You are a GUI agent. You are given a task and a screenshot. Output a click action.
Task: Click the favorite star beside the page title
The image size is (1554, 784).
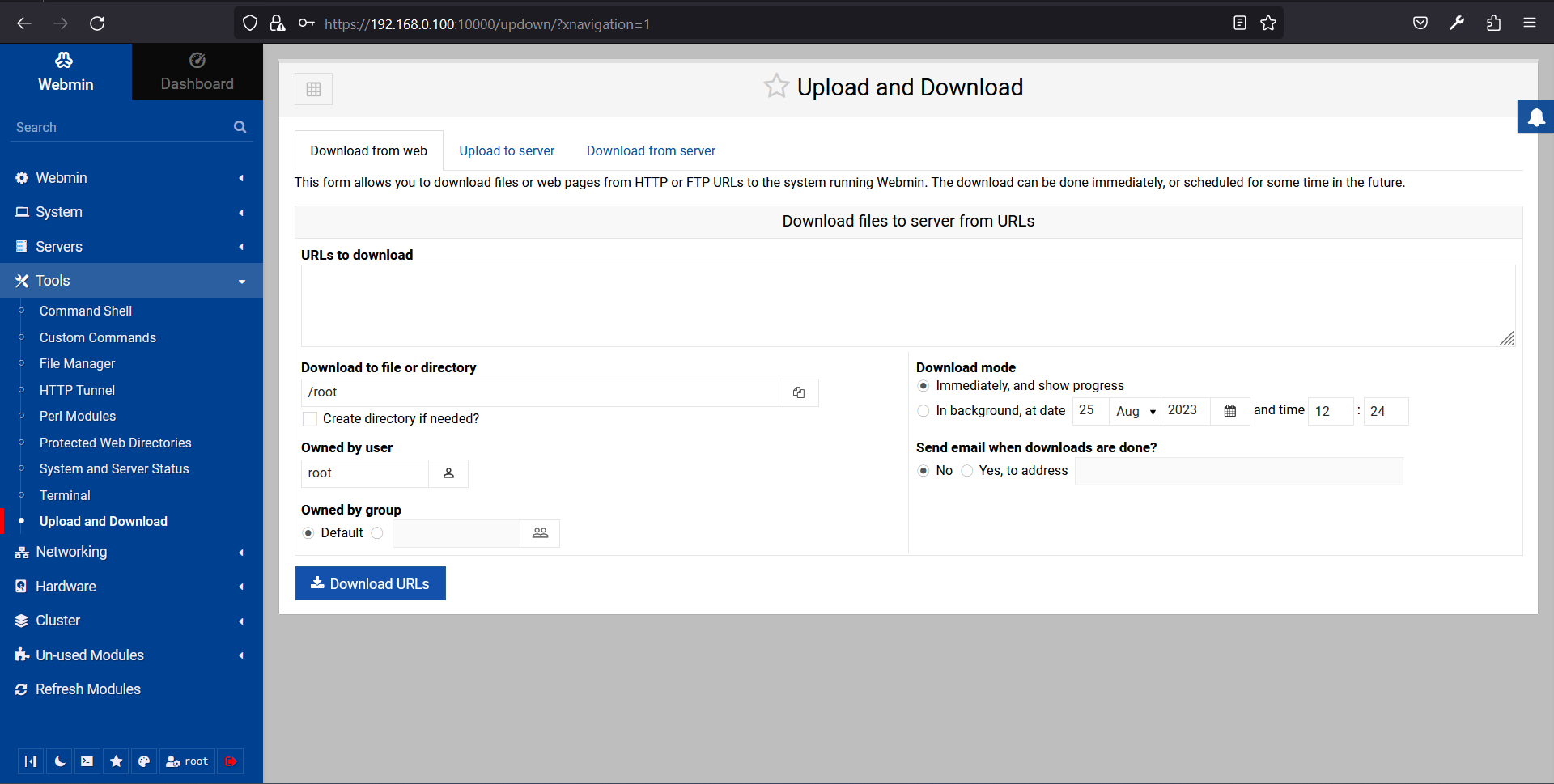(x=775, y=87)
